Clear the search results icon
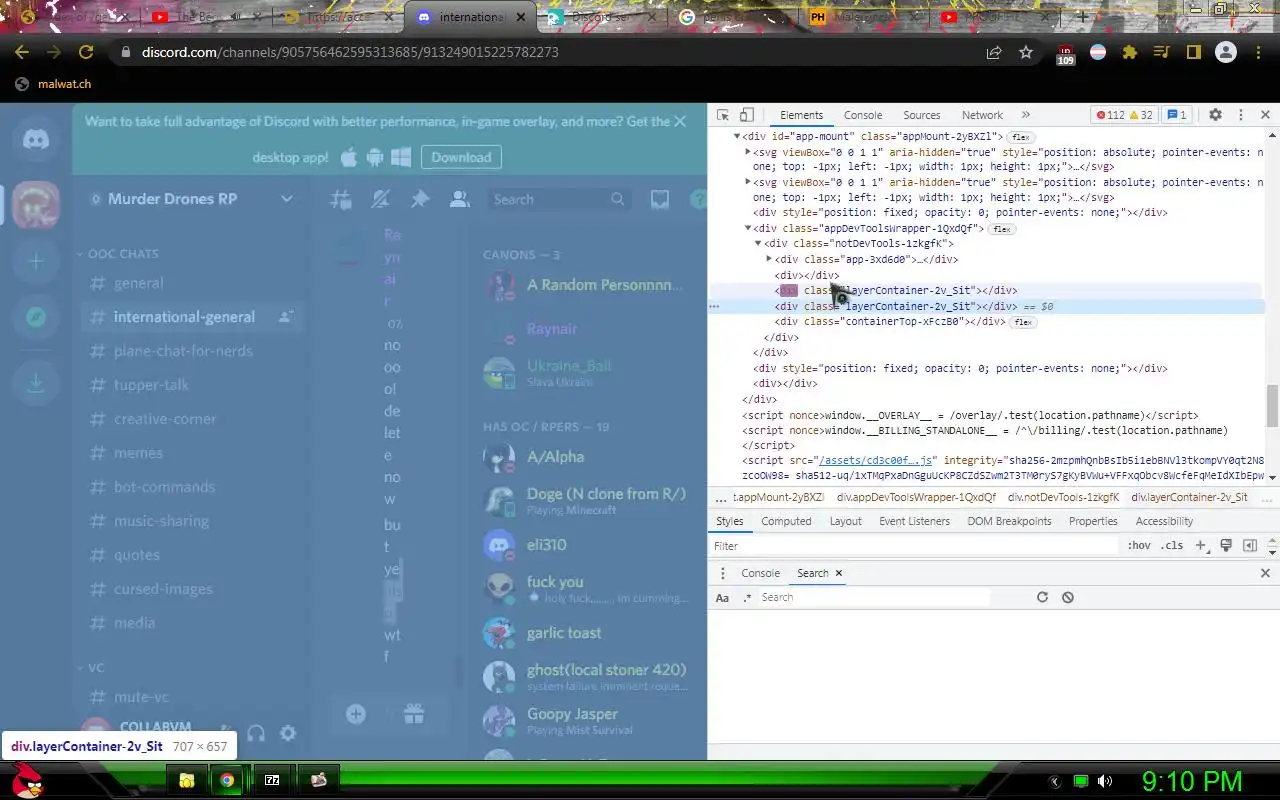Screen dimensions: 1280x800 1067,597
